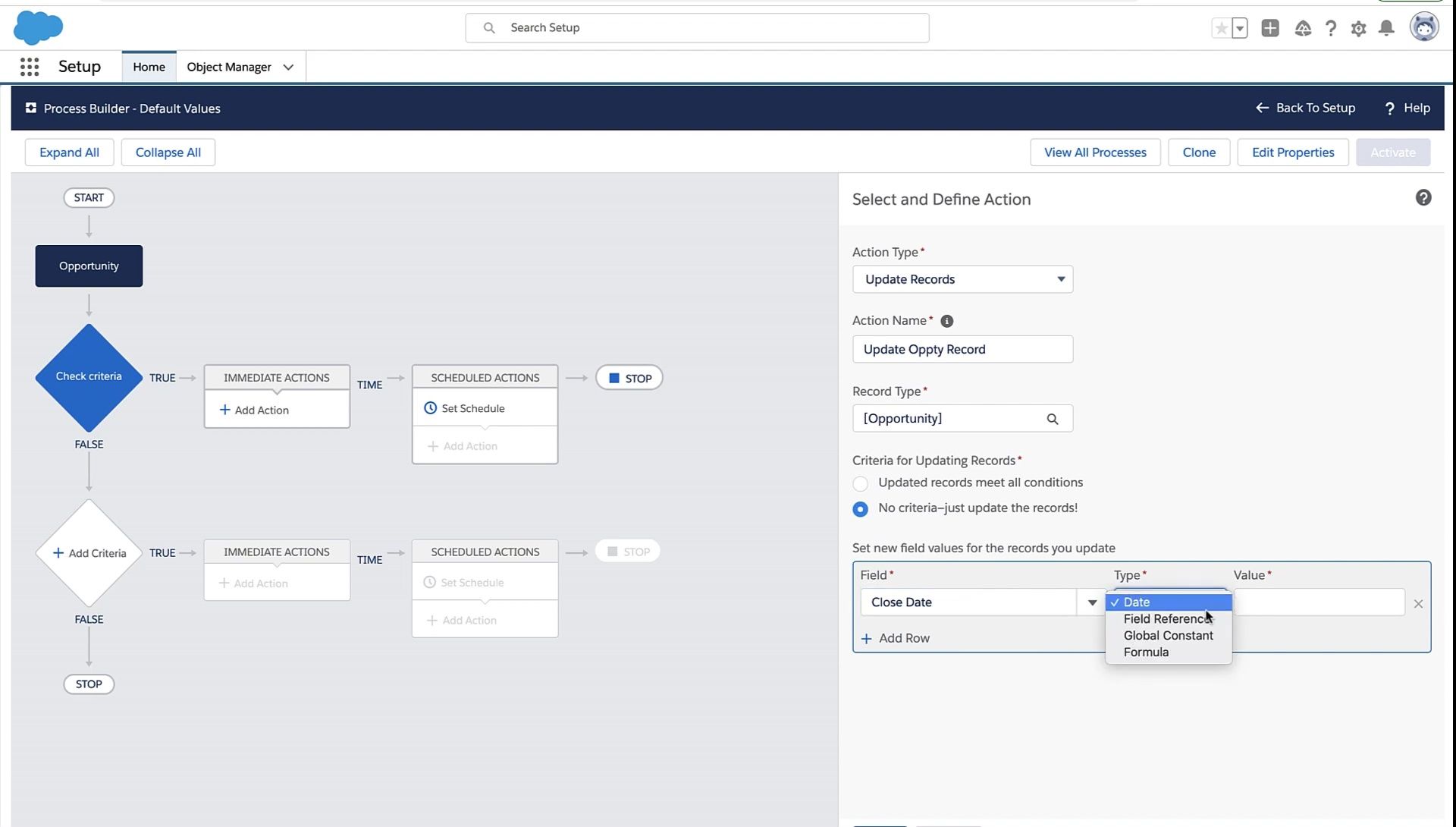The image size is (1456, 827).
Task: Click the Close Date field box
Action: coord(968,602)
